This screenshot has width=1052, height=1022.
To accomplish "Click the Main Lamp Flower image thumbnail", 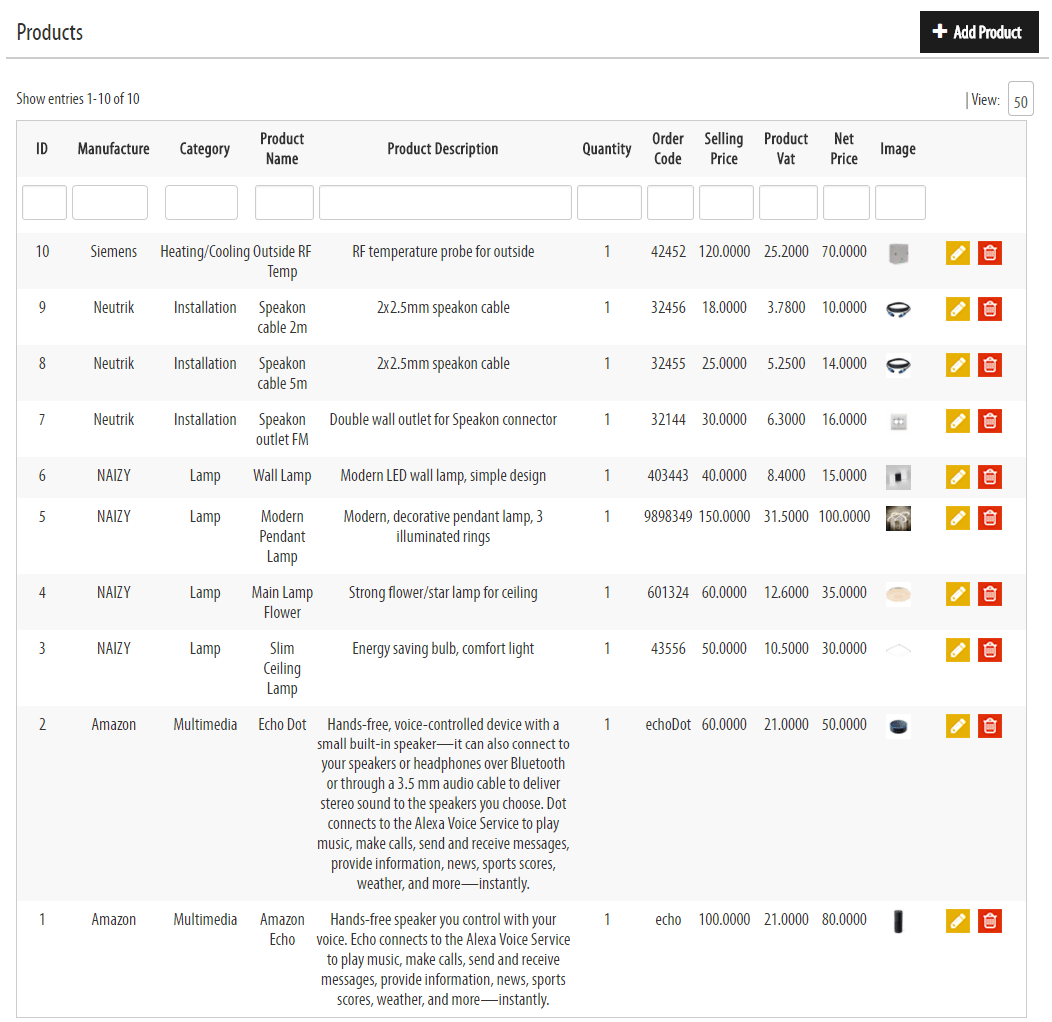I will tap(898, 594).
